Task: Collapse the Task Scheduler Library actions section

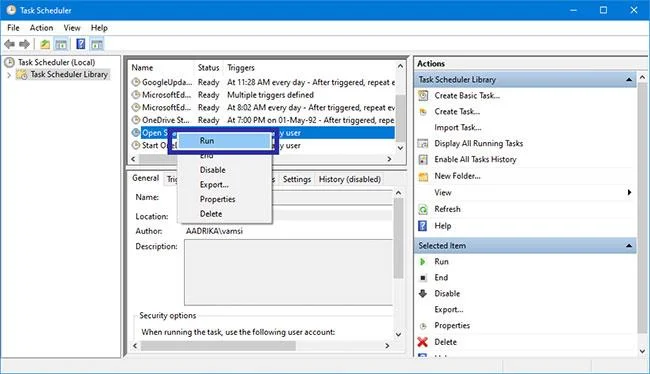Action: [629, 80]
